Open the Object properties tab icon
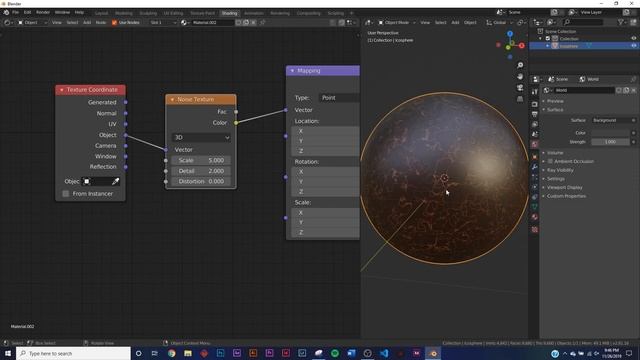 click(535, 157)
